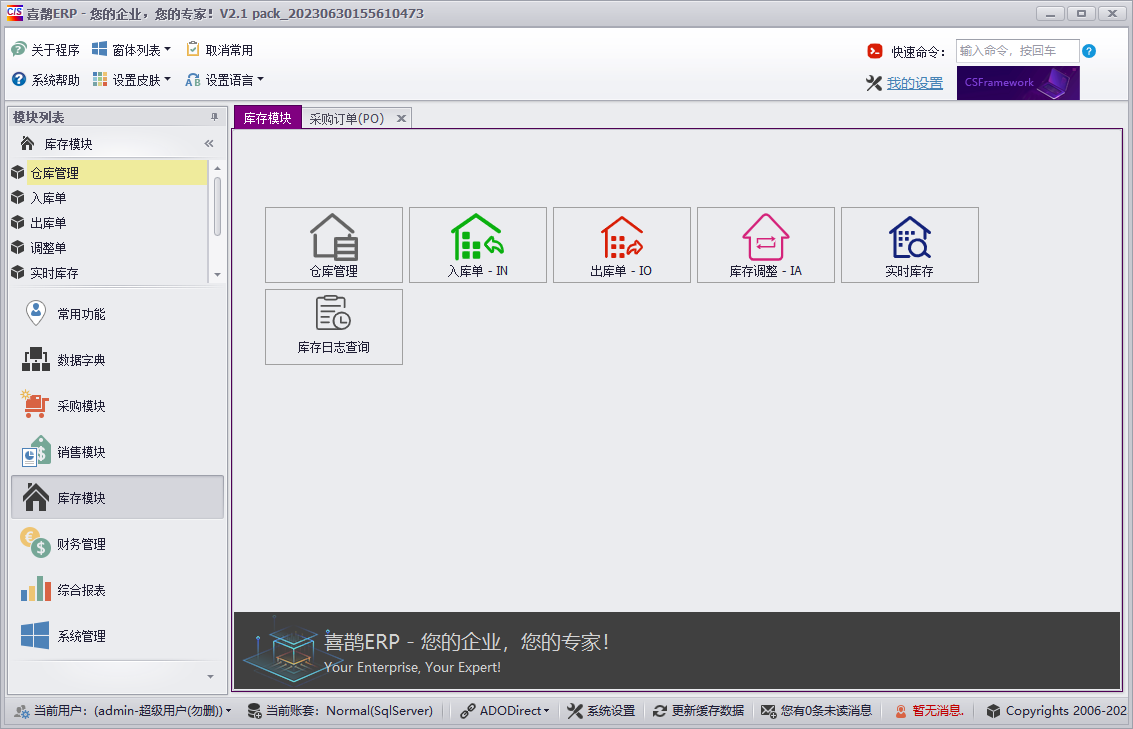
Task: Collapse the 库存模块 list via « chevron
Action: point(209,143)
